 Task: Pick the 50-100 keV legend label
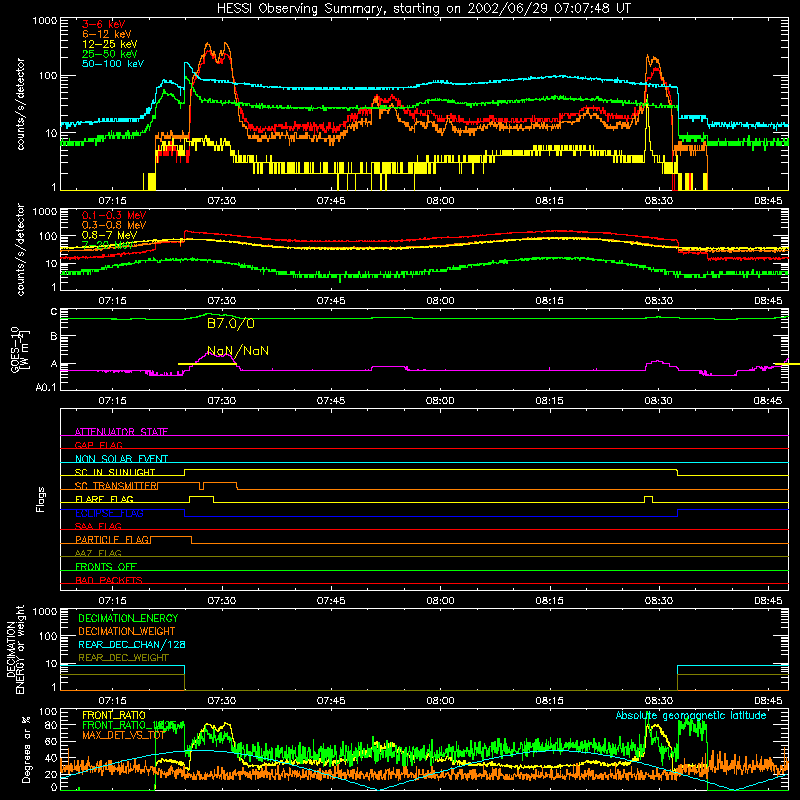[x=113, y=64]
